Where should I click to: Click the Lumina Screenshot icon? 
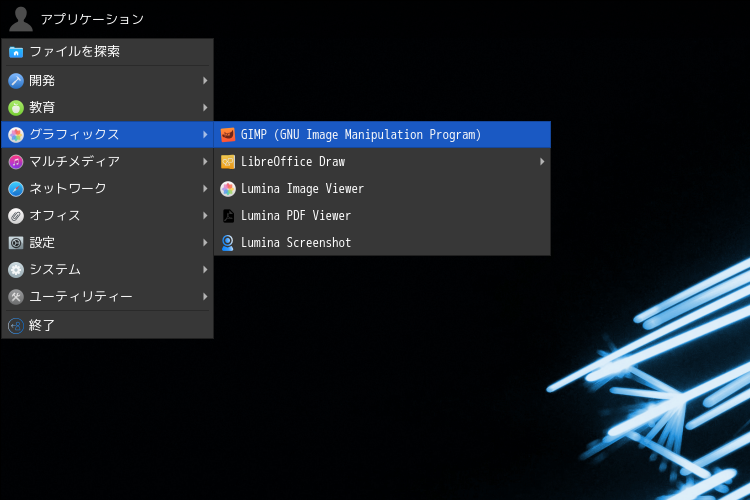(x=228, y=243)
